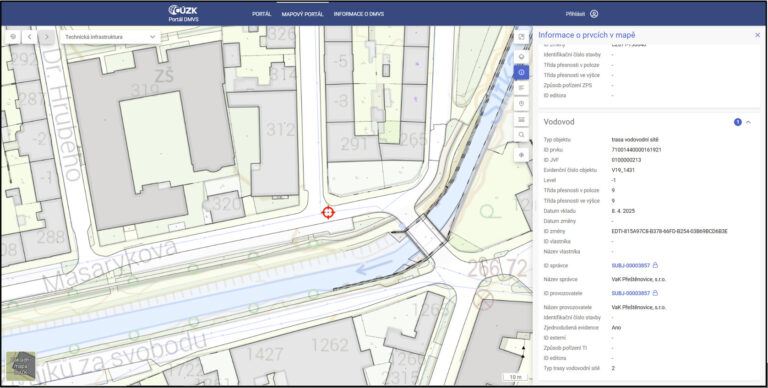Image resolution: width=768 pixels, height=388 pixels.
Task: Close the Informace o prvcích panel
Action: tap(757, 35)
